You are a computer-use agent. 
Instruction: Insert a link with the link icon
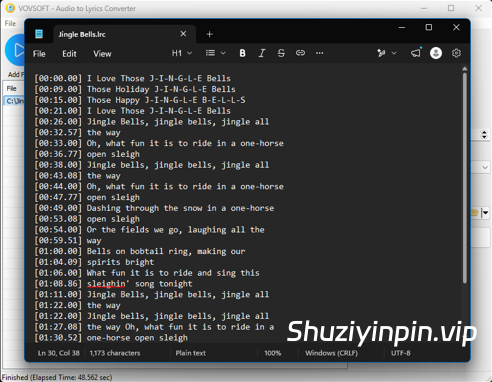[300, 53]
